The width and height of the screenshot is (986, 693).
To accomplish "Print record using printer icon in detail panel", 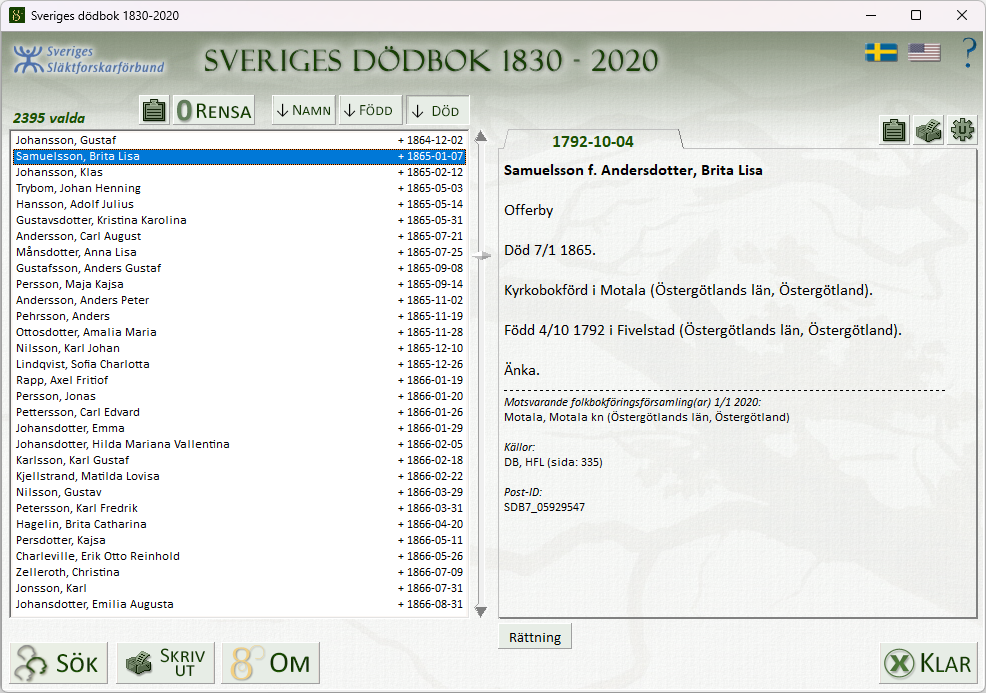I will point(928,131).
